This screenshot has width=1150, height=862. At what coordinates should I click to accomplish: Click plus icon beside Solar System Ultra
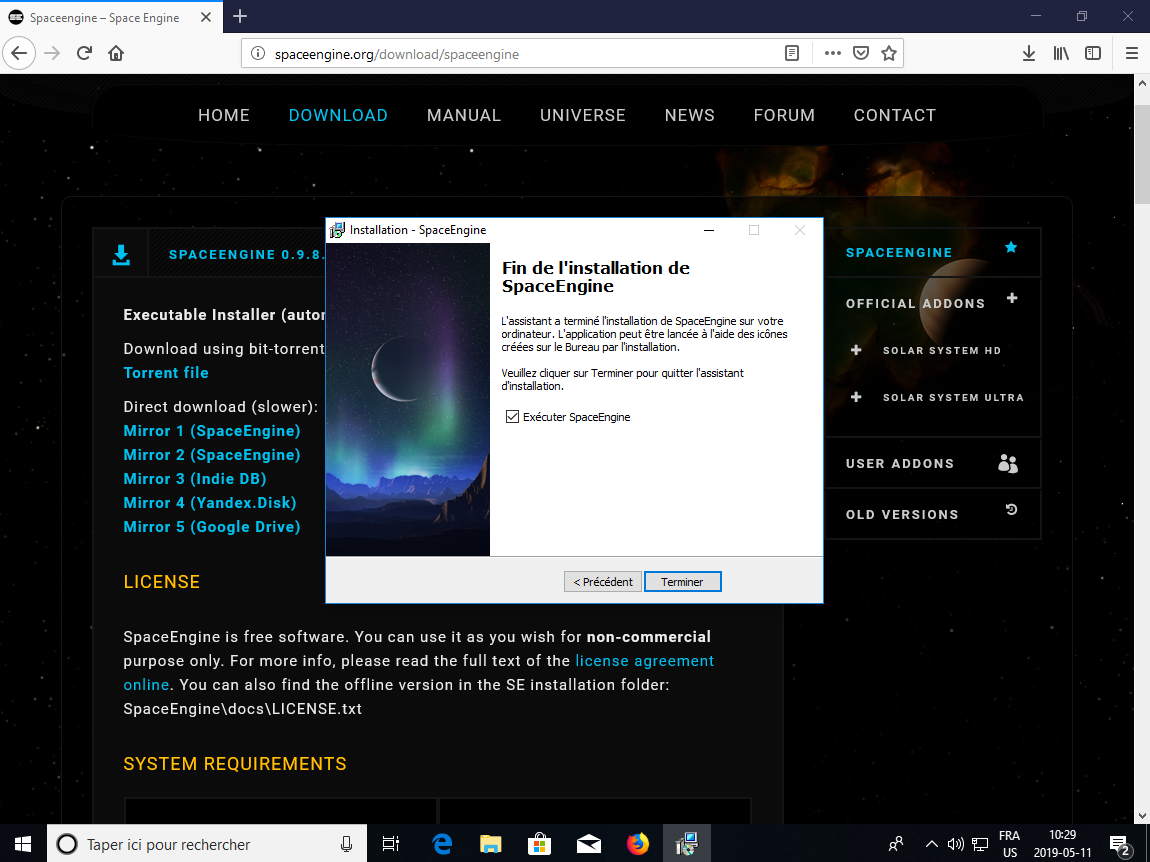point(856,397)
